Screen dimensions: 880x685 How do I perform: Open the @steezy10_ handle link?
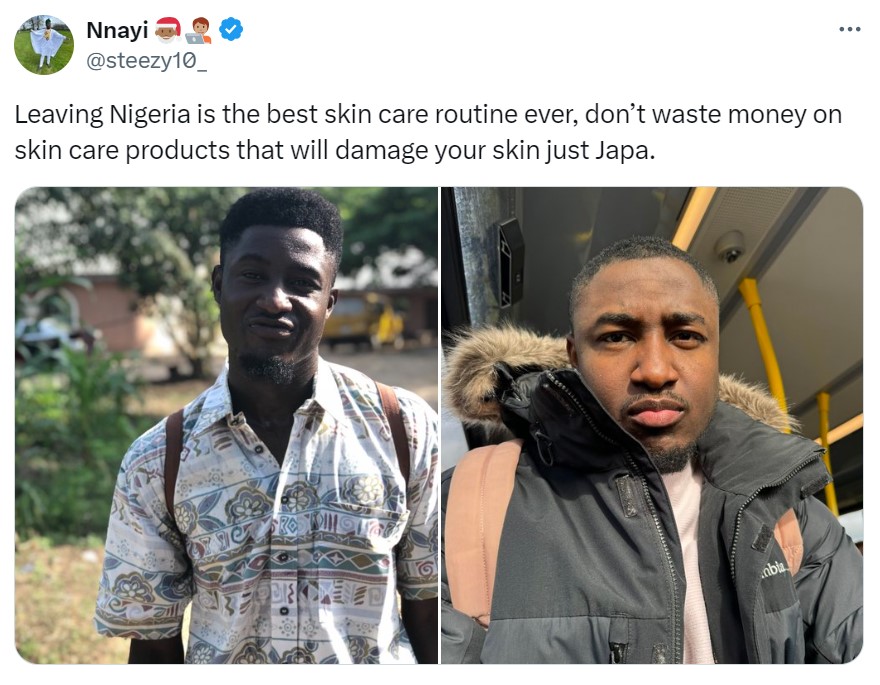point(146,60)
